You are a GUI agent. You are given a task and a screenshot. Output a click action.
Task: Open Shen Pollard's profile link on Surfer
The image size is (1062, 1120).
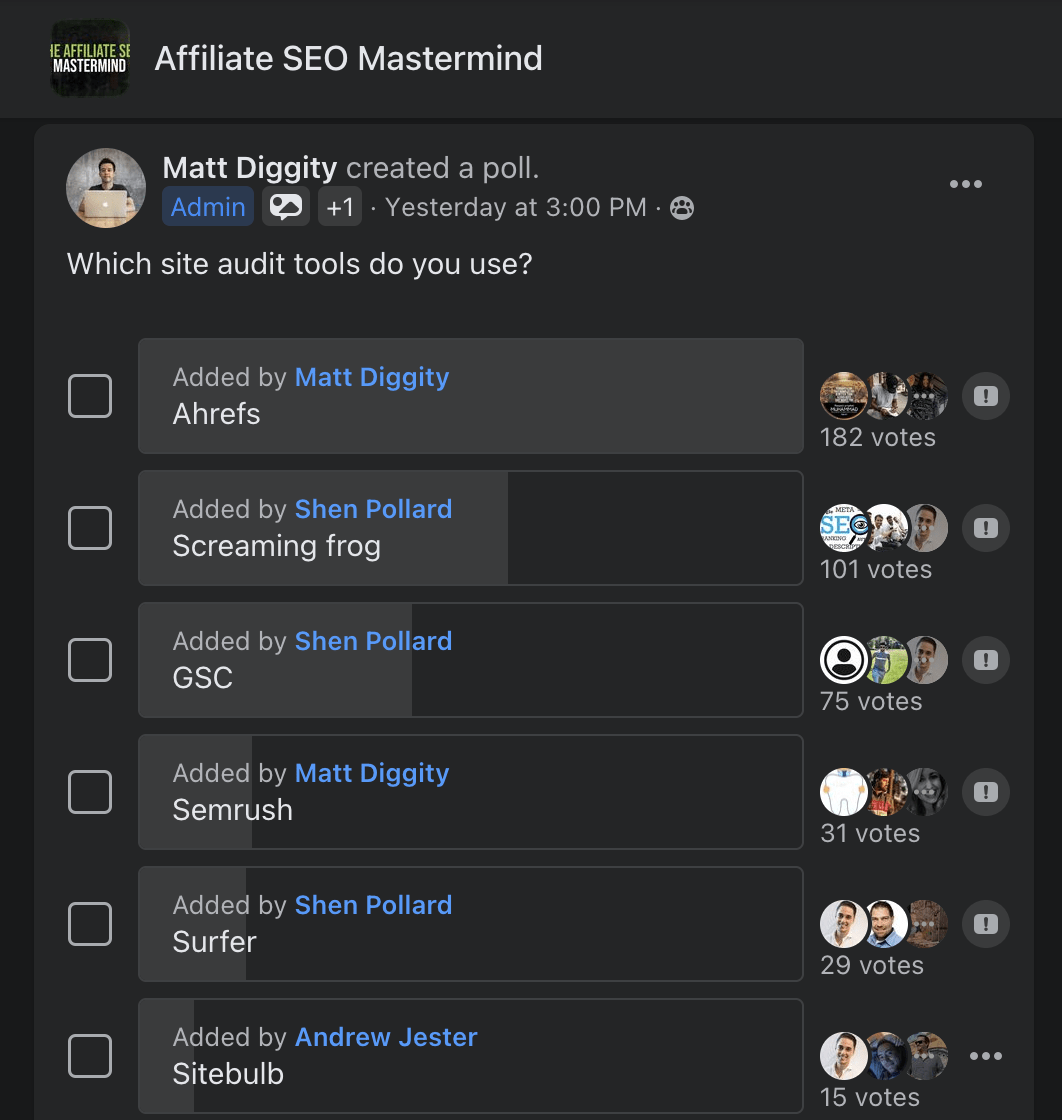(x=372, y=904)
